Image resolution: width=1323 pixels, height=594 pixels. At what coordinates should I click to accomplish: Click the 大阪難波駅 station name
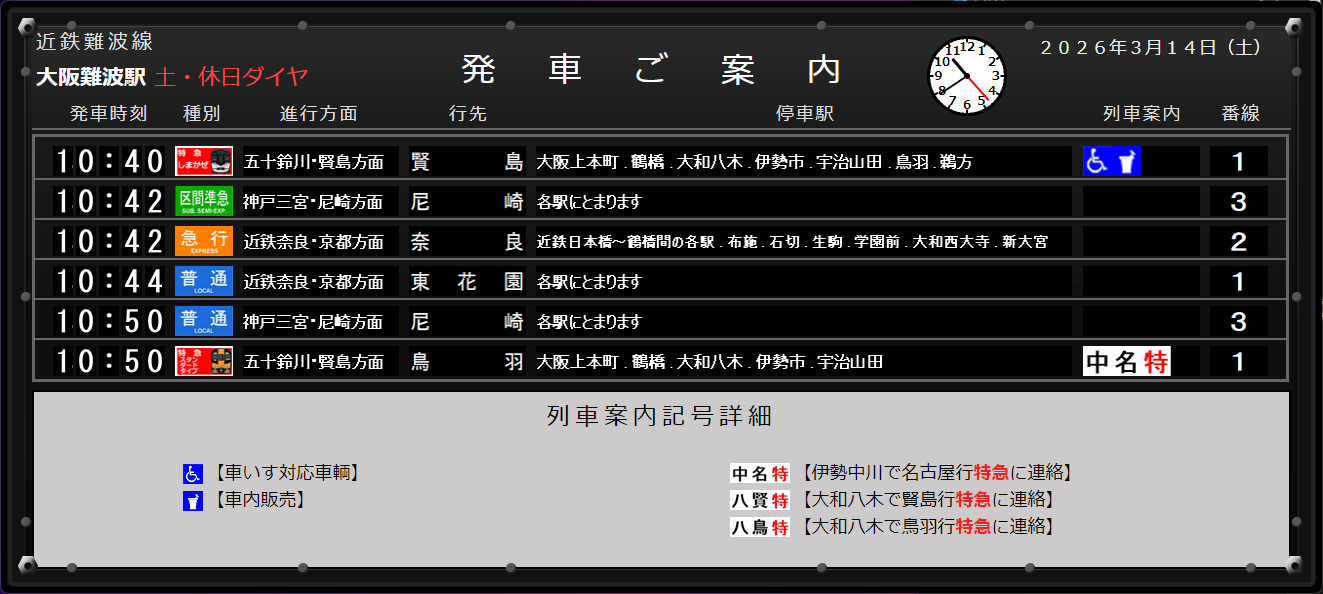(x=91, y=77)
